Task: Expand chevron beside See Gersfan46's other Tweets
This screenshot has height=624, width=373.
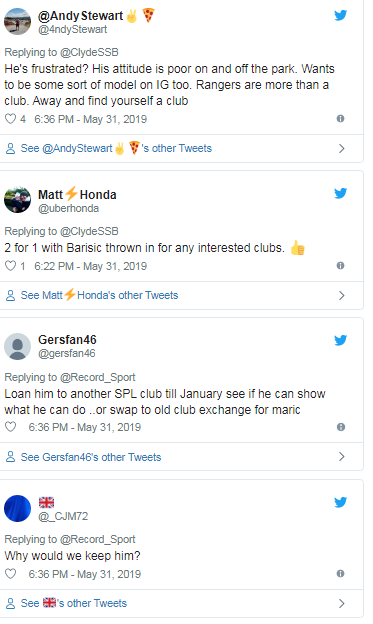Action: (x=342, y=456)
